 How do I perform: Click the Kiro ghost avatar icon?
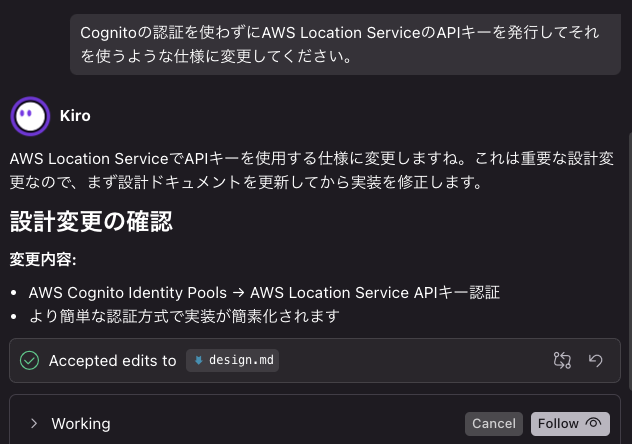point(30,116)
